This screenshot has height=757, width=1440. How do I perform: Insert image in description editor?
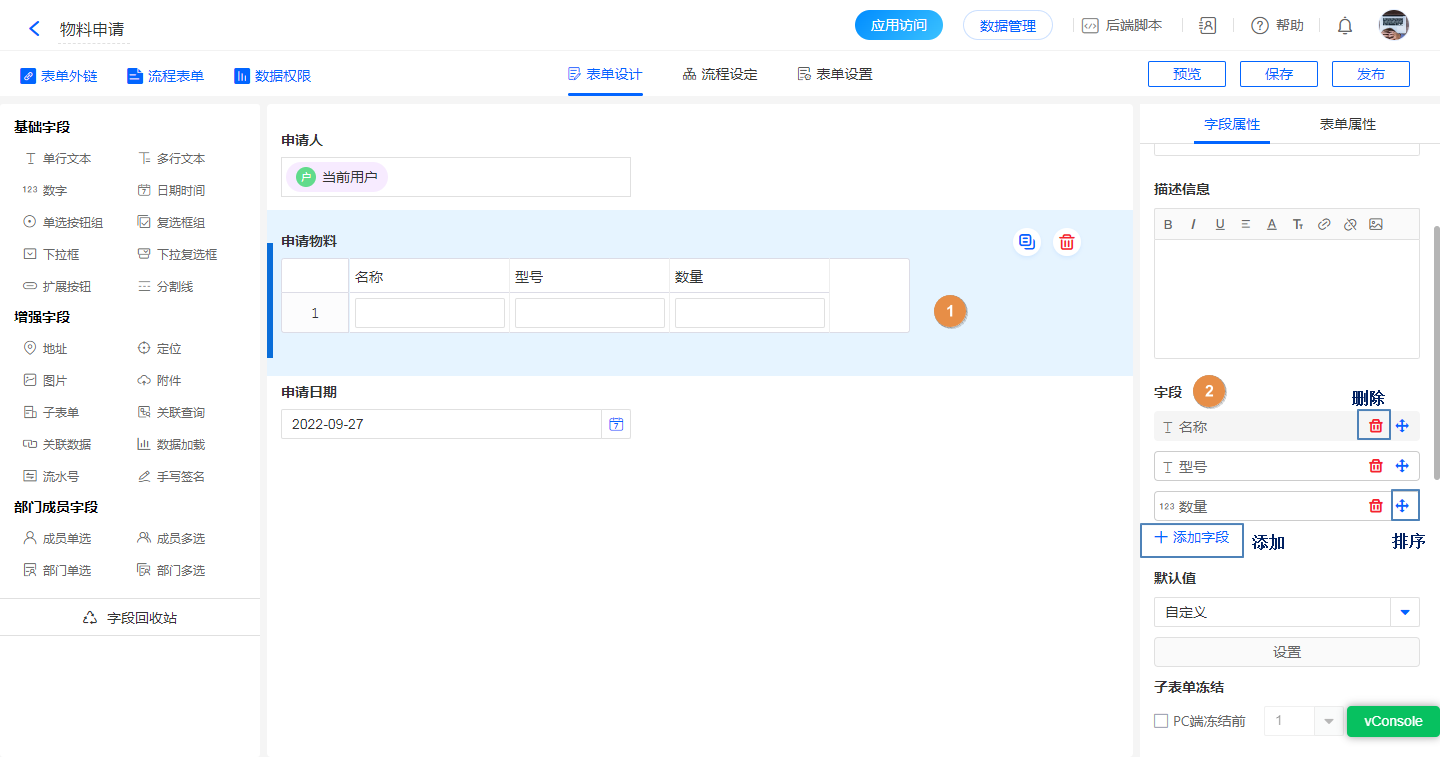(x=1376, y=224)
